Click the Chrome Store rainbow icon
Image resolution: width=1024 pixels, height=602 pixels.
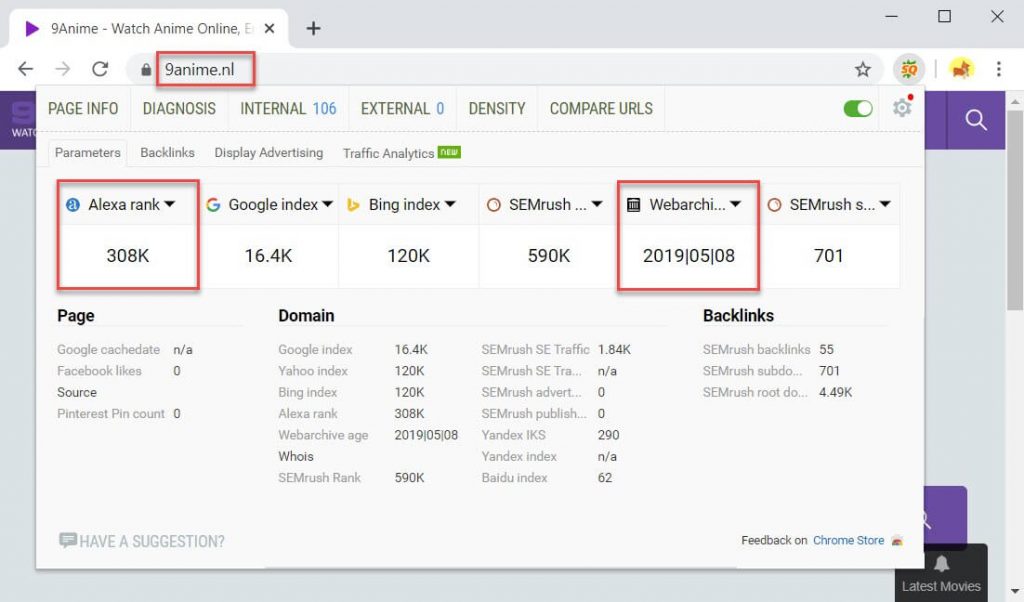point(897,541)
